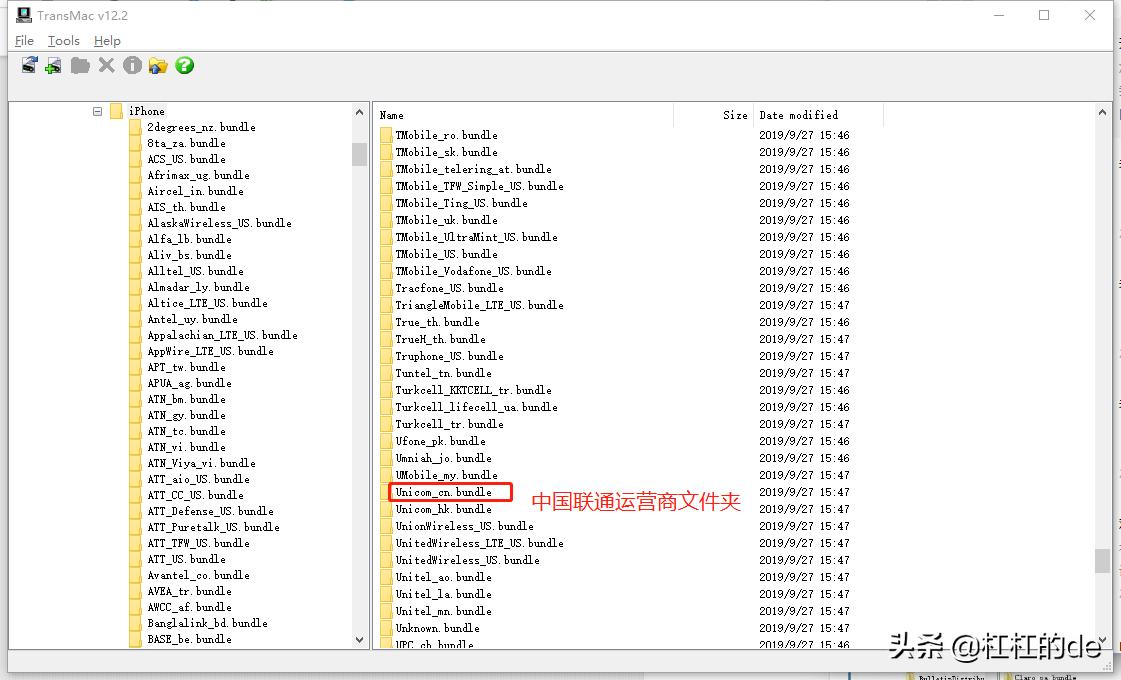Select True_th.bundle in the file list
Viewport: 1121px width, 680px height.
438,322
